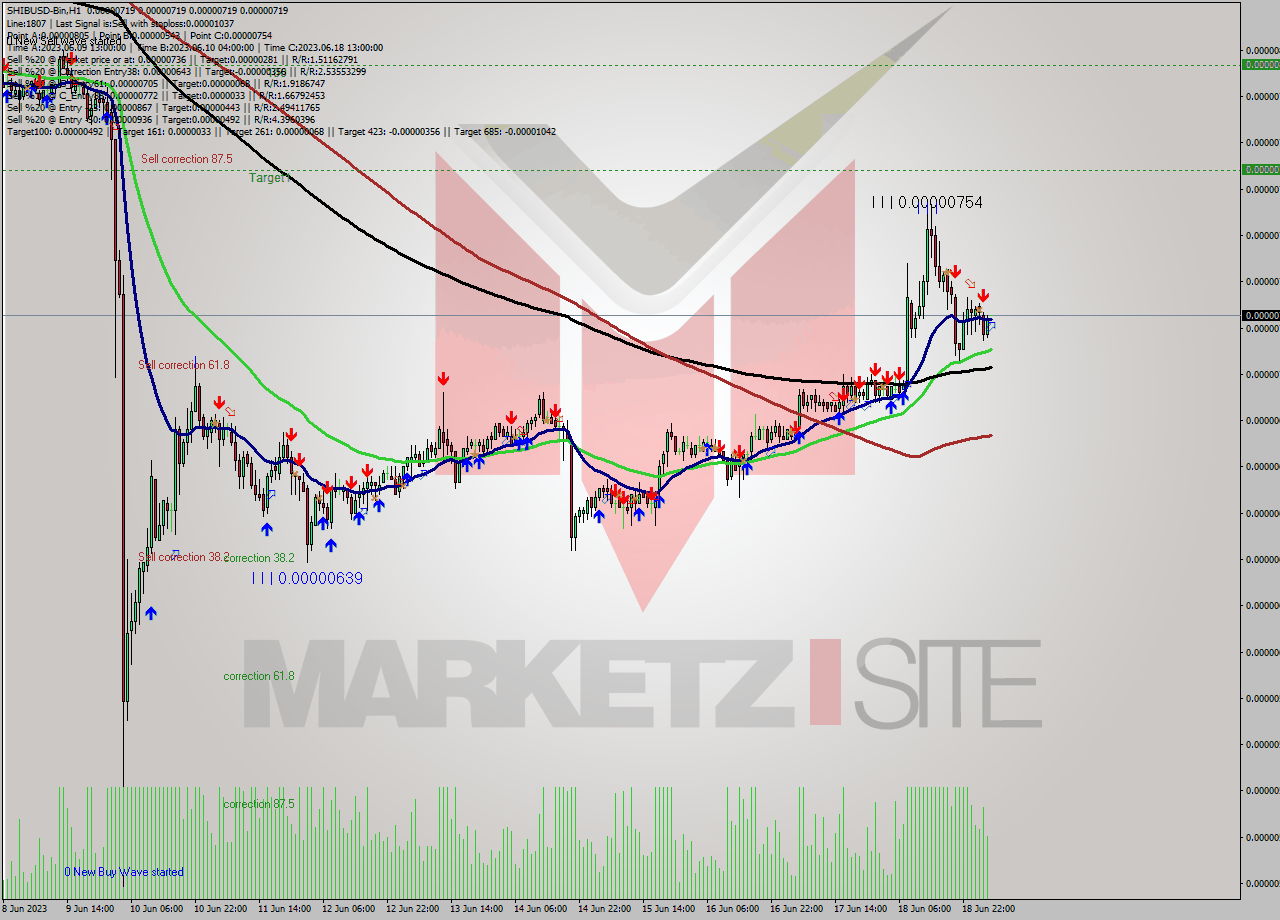Click the '14 Jun 06:00' time axis label
Screen dimensions: 1280x920
pos(539,908)
